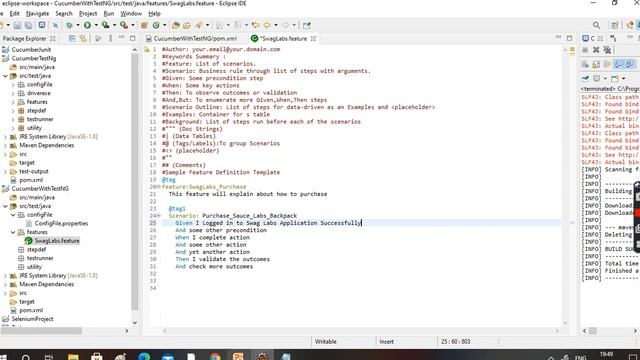The image size is (640, 360).
Task: Collapse the features package under CucumberWithTestNG
Action: (x=13, y=232)
